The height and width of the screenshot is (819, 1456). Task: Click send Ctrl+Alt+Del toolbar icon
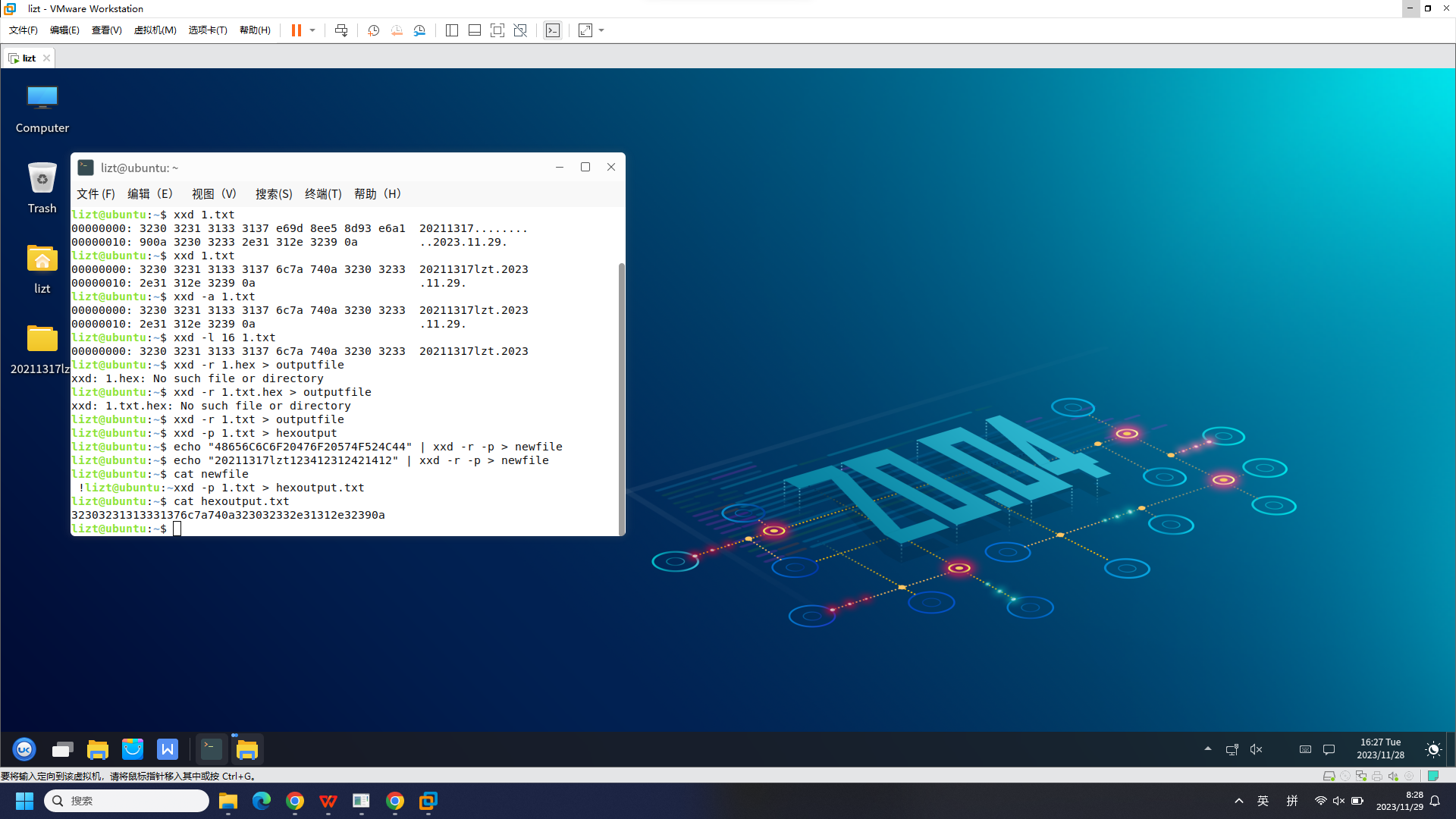pos(341,30)
